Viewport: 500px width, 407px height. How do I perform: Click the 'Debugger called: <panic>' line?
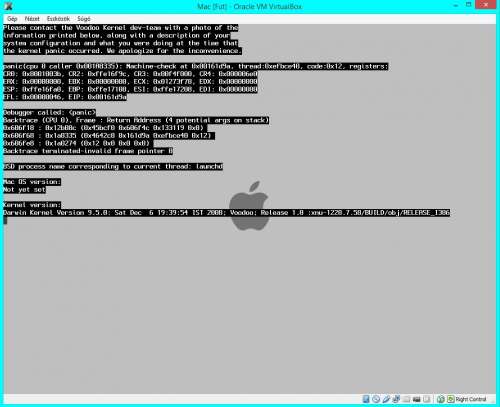point(49,112)
